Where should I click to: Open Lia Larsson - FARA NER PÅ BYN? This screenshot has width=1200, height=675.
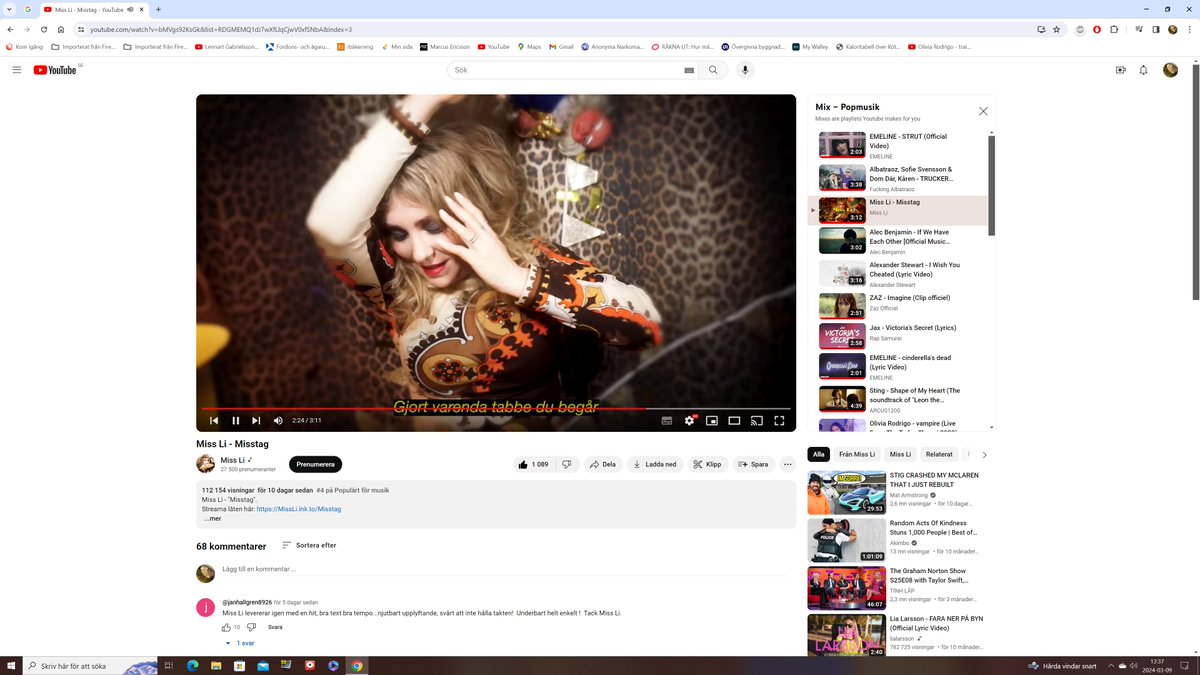point(897,636)
